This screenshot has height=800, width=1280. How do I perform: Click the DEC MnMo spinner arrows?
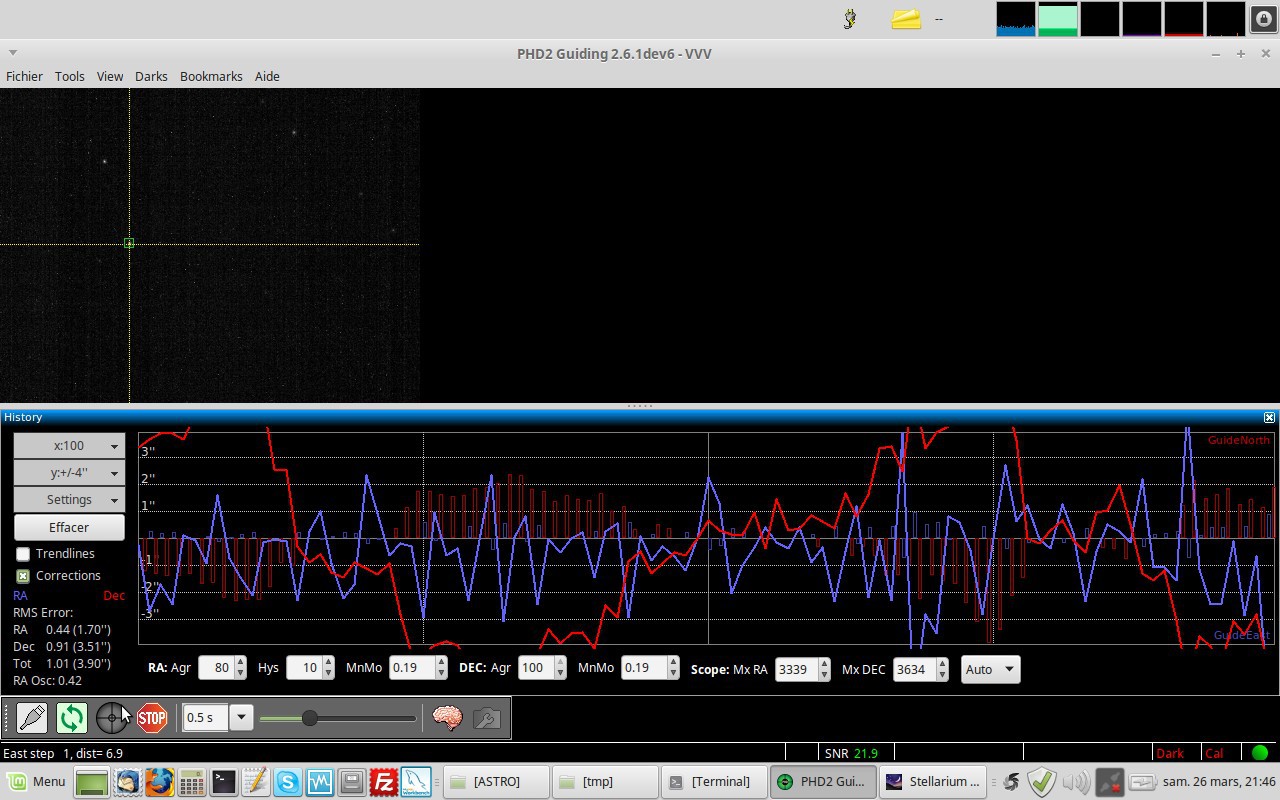coord(673,668)
